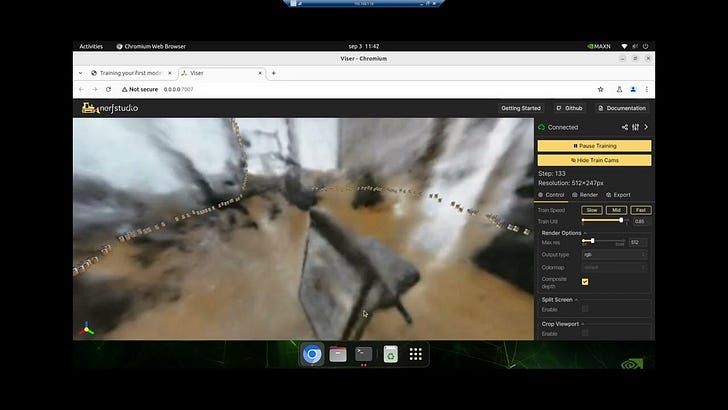Launch Chromium from the dock
The height and width of the screenshot is (410, 728).
click(x=312, y=354)
